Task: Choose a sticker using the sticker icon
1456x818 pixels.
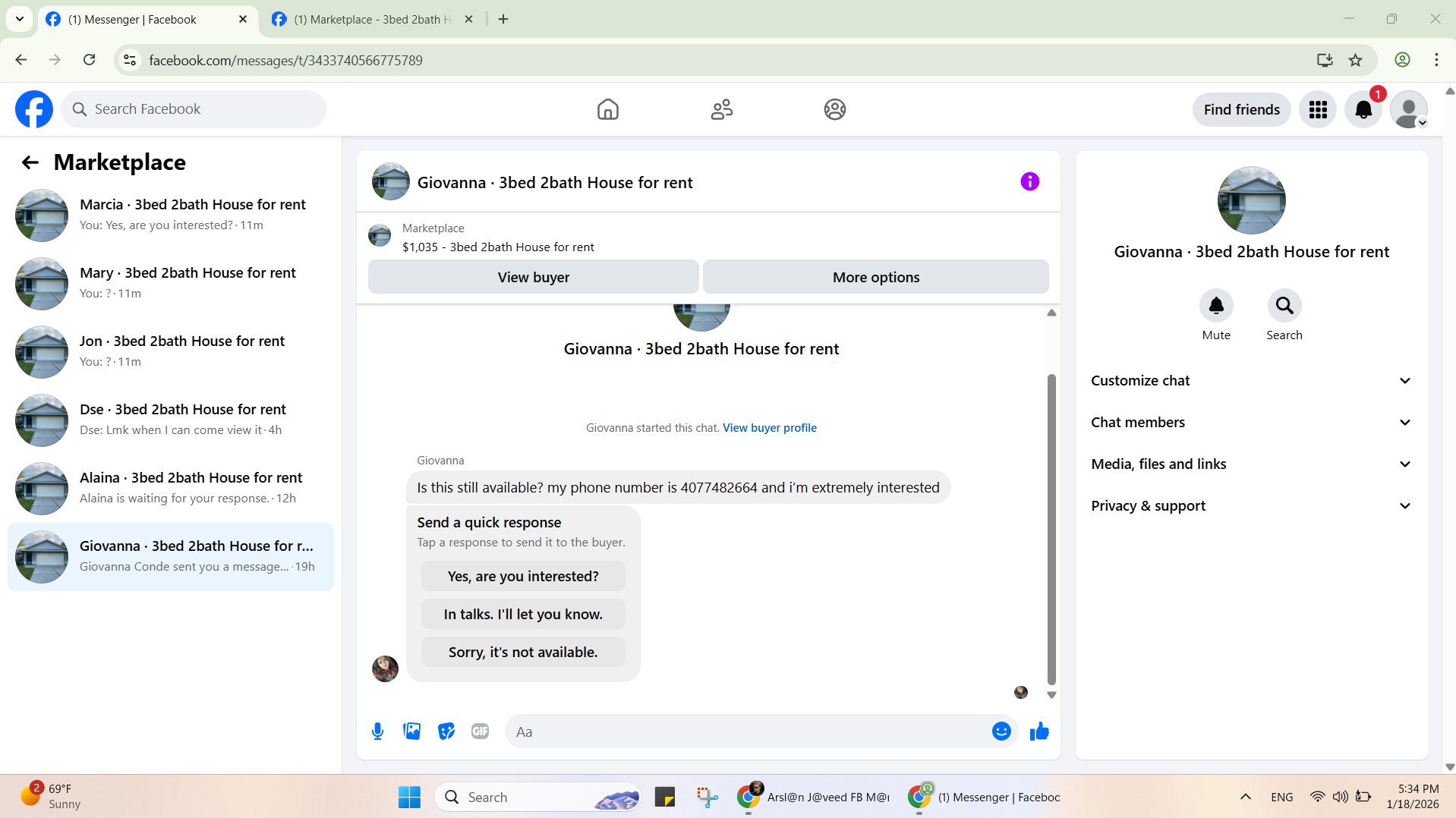Action: pyautogui.click(x=446, y=731)
